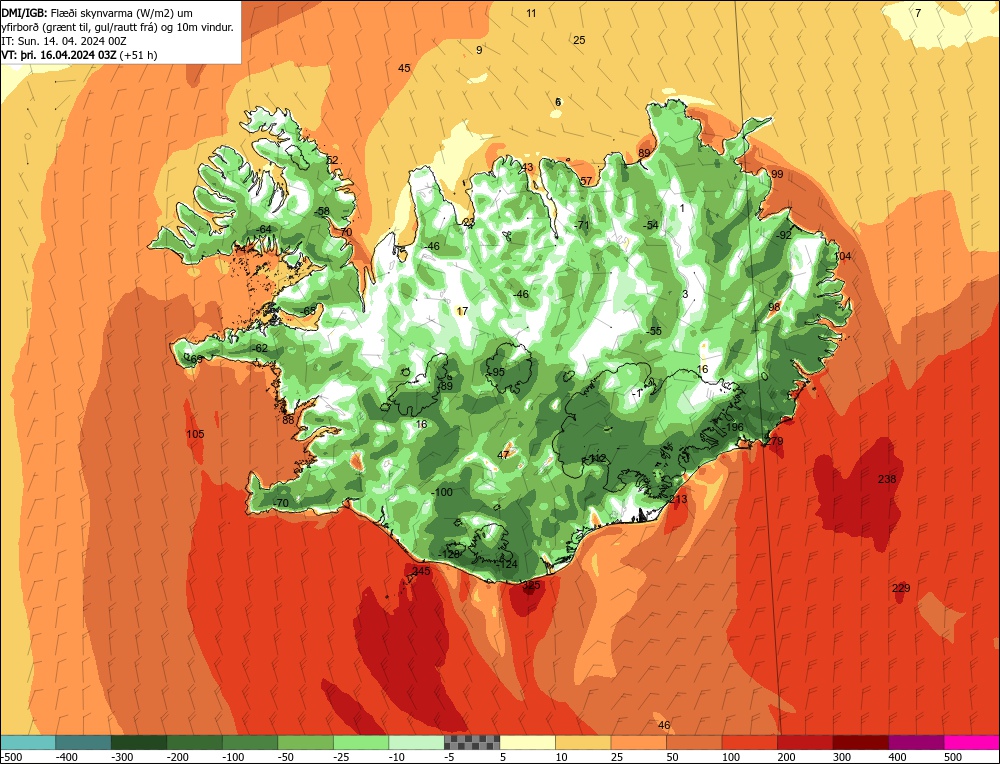
Task: Click the -95 value on the map
Action: coord(496,372)
